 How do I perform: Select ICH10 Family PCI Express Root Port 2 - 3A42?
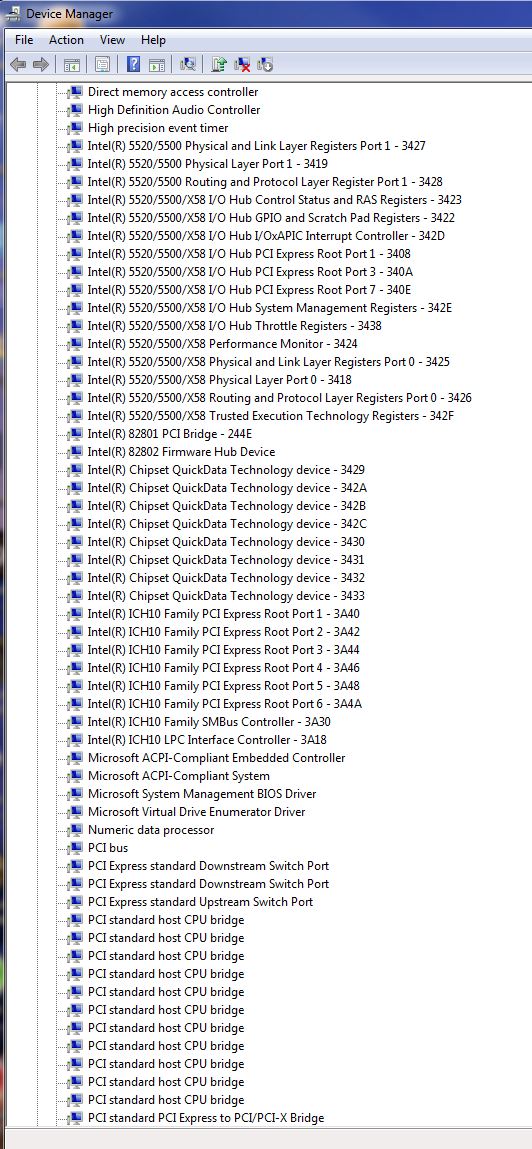(223, 632)
